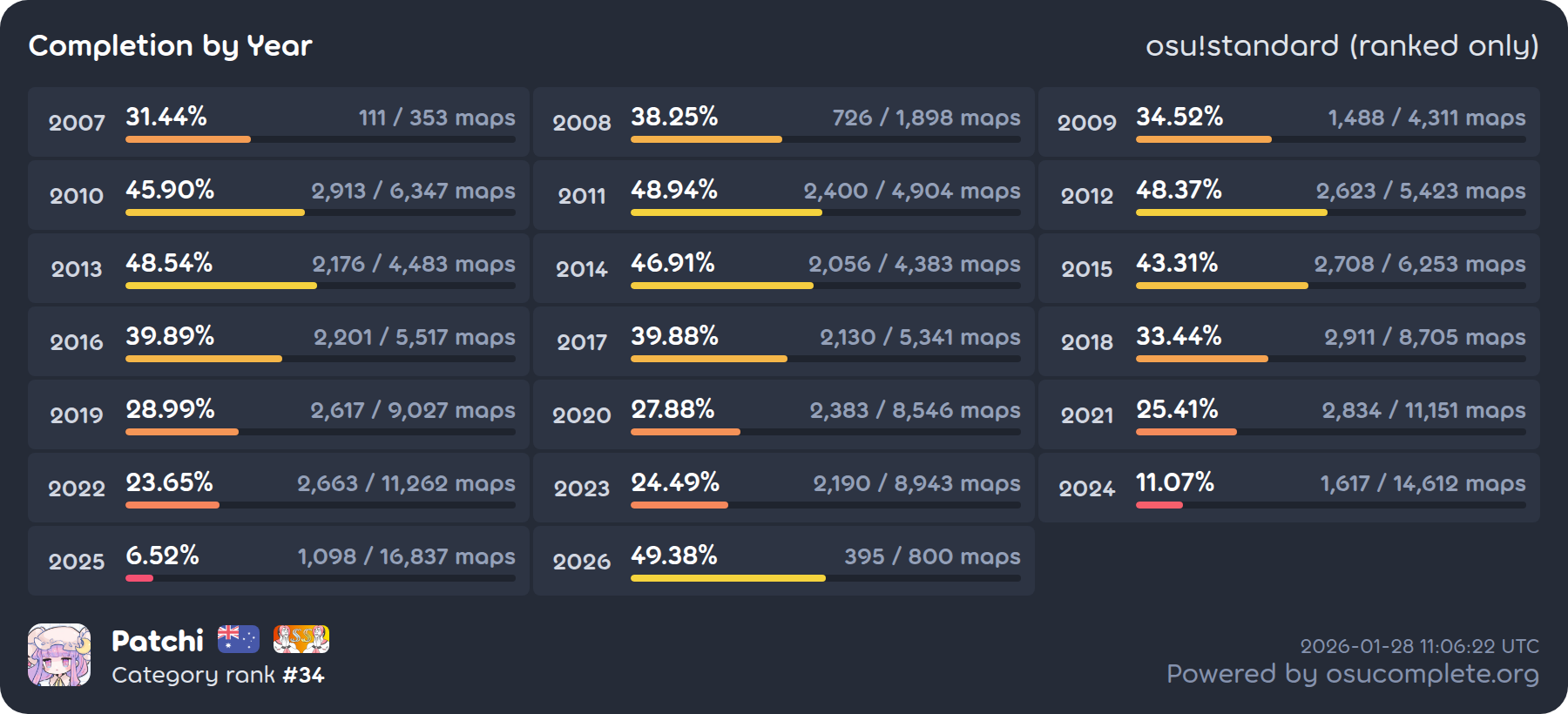1568x714 pixels.
Task: Click the 2026-01-28 UTC timestamp
Action: click(x=1419, y=646)
